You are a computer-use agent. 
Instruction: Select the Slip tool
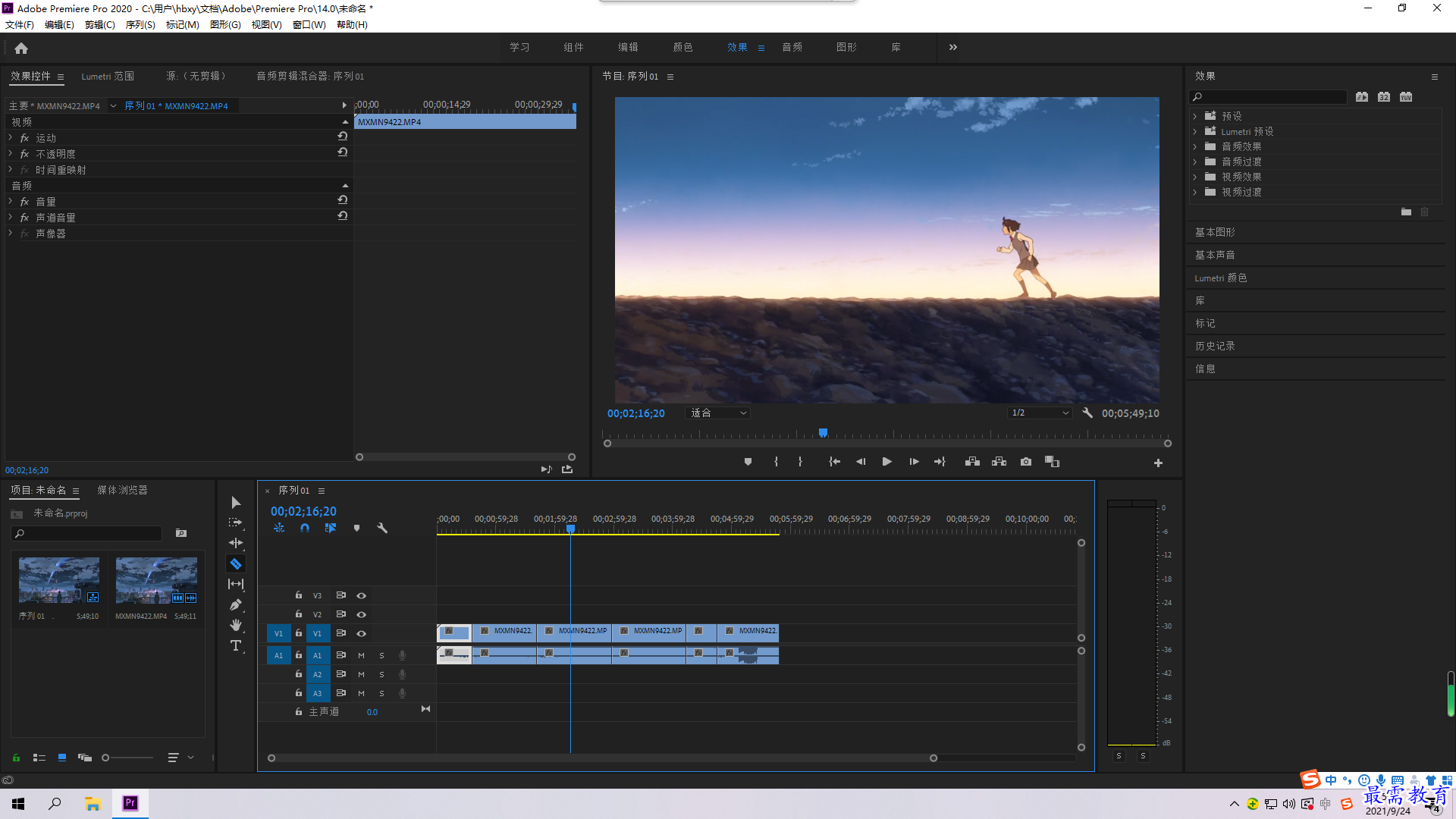point(236,584)
